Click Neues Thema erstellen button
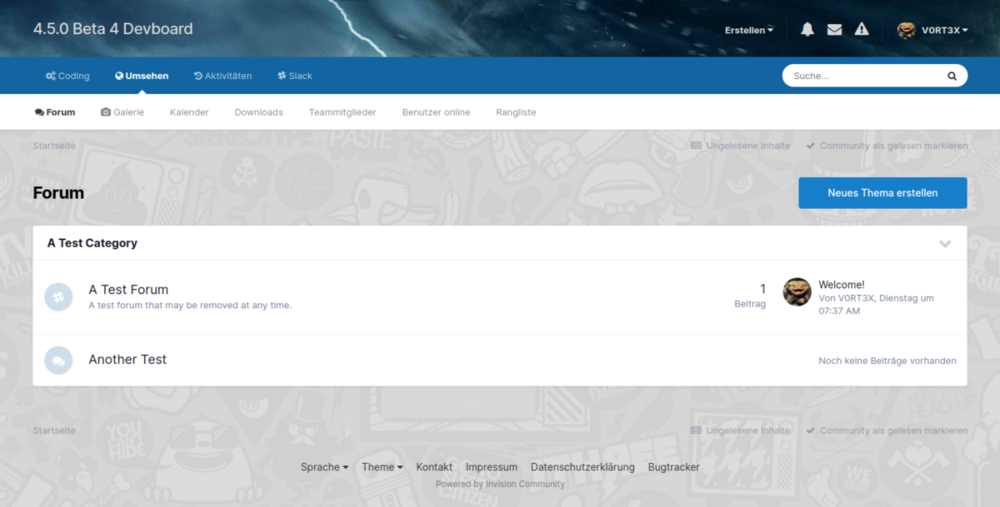Viewport: 1000px width, 507px height. [x=882, y=193]
